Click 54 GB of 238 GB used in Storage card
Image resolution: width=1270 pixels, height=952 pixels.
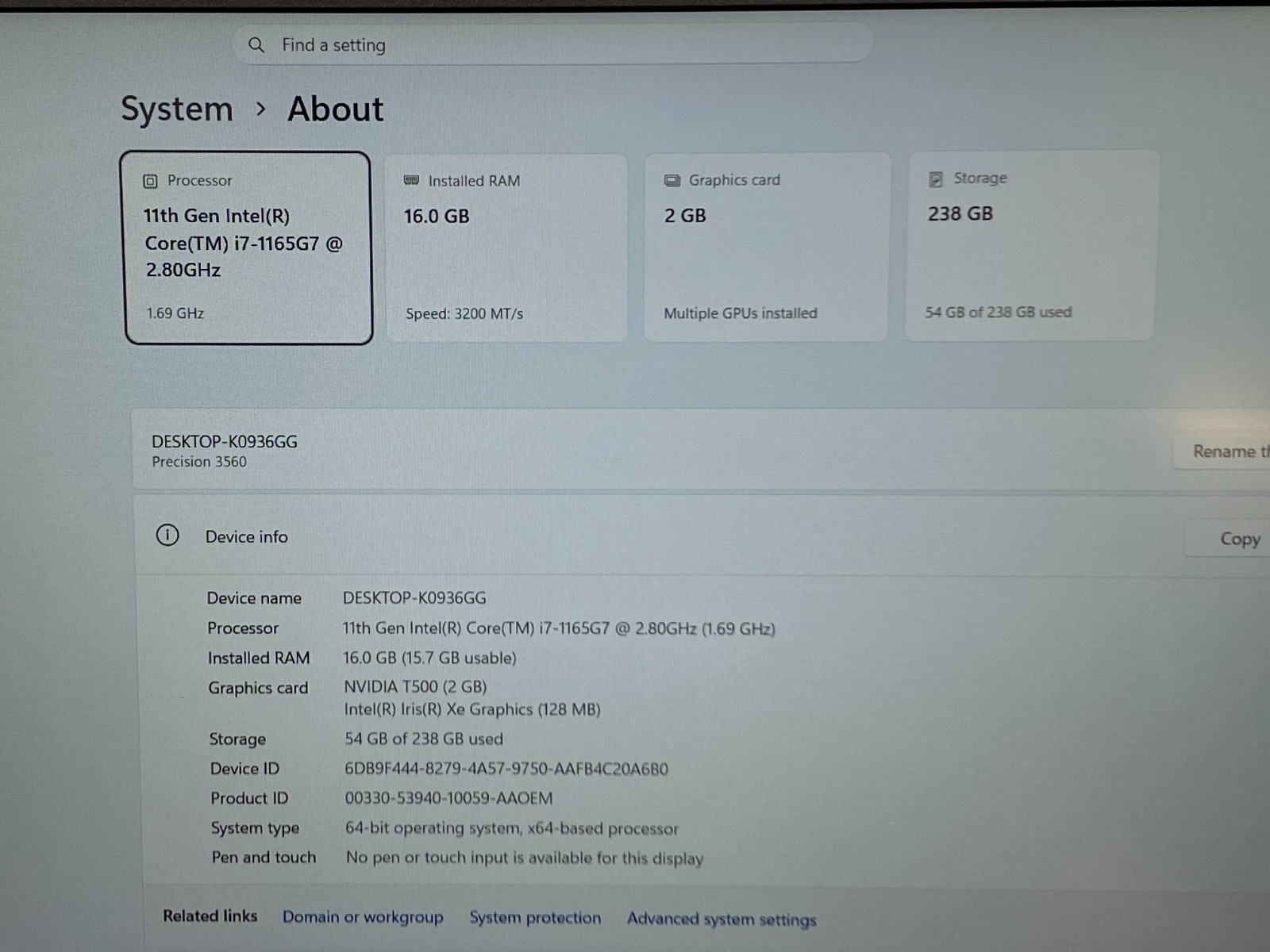(x=999, y=312)
